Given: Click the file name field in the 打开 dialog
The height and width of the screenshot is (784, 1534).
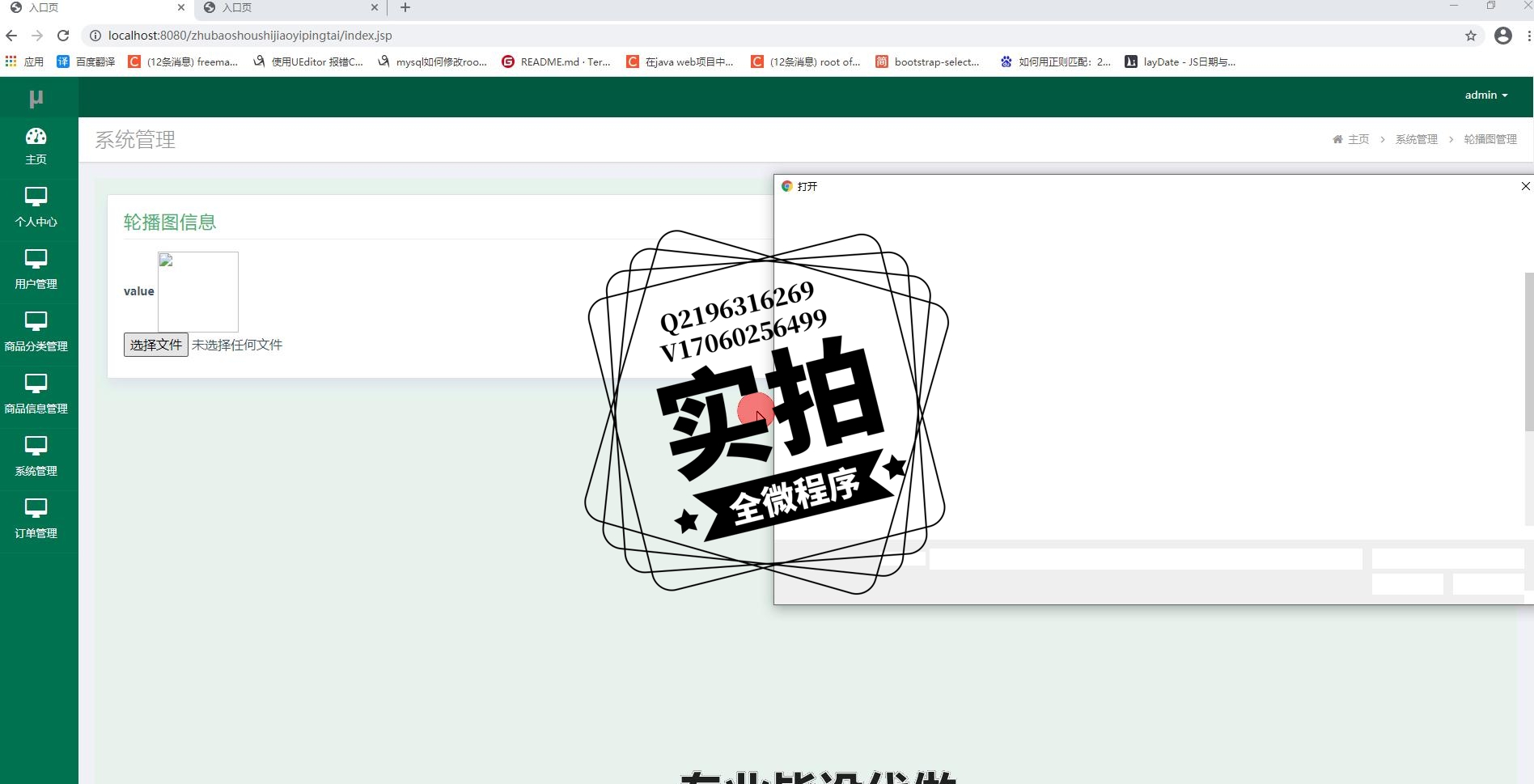Looking at the screenshot, I should tap(1146, 559).
